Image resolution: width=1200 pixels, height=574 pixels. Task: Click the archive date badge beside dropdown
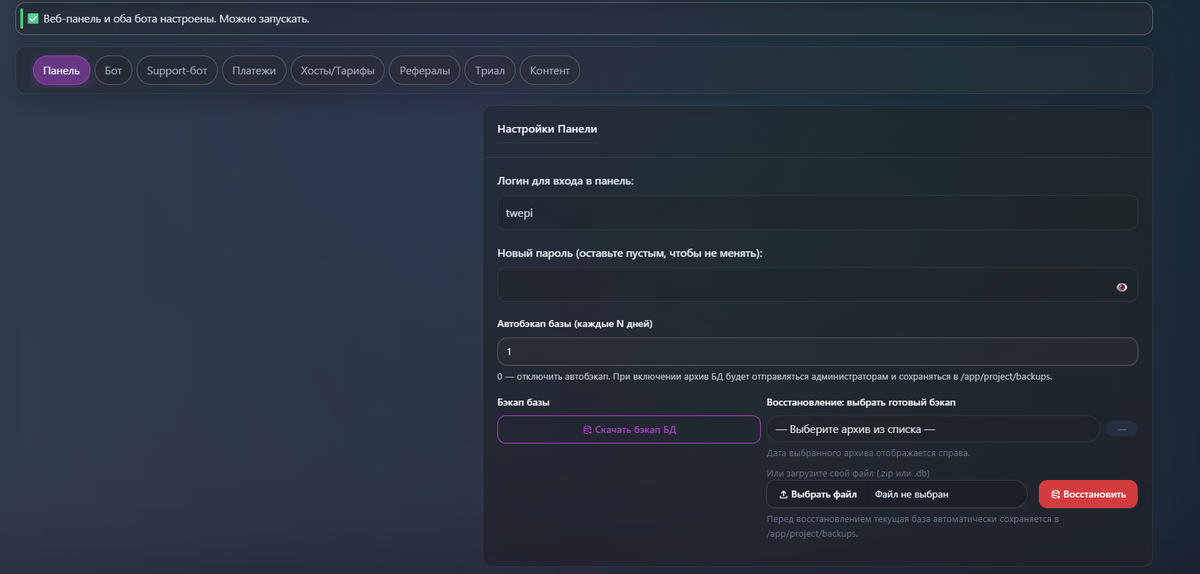point(1121,429)
